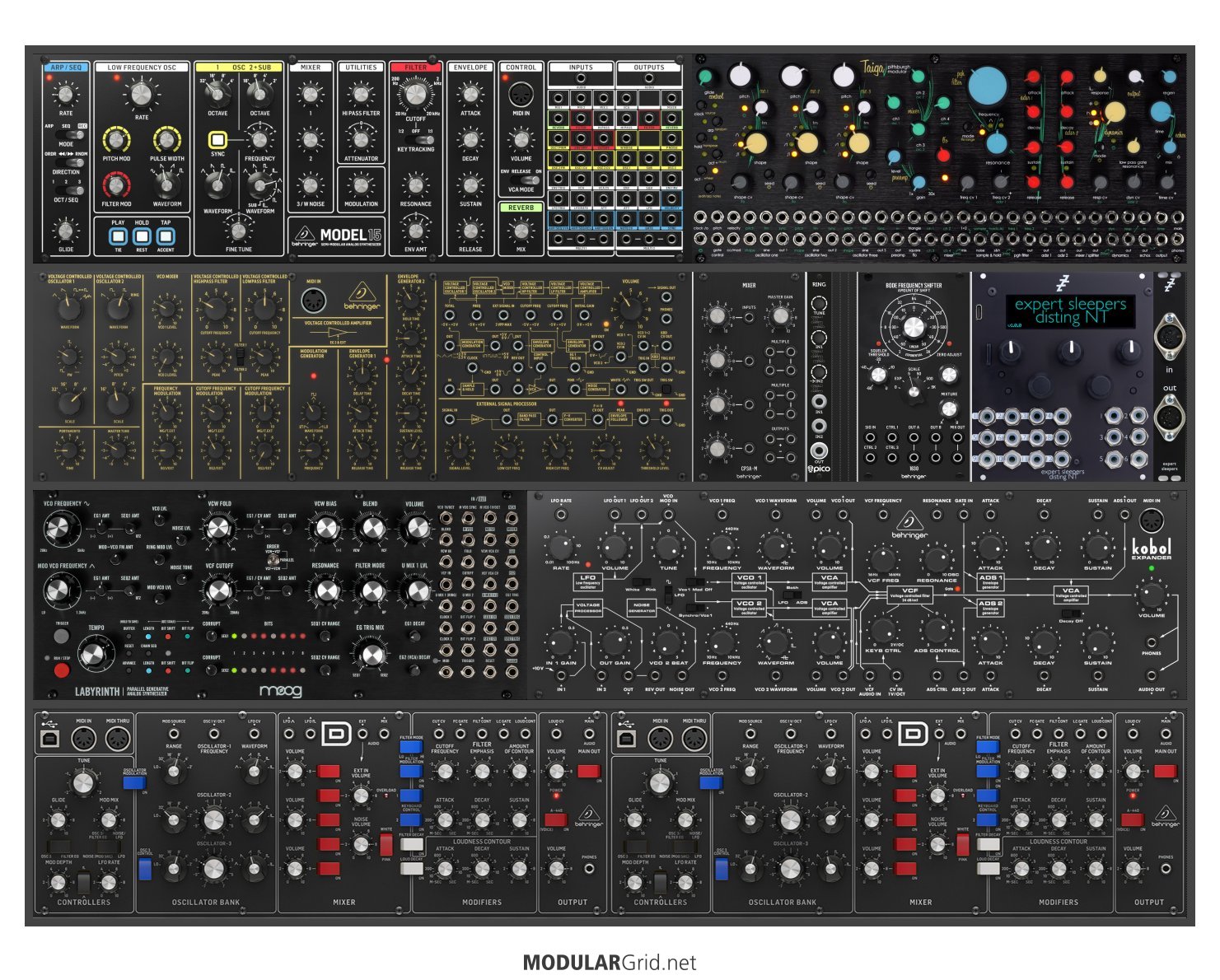The width and height of the screenshot is (1220, 980).
Task: Toggle the Decay Off switch on Kobol
Action: (1071, 612)
